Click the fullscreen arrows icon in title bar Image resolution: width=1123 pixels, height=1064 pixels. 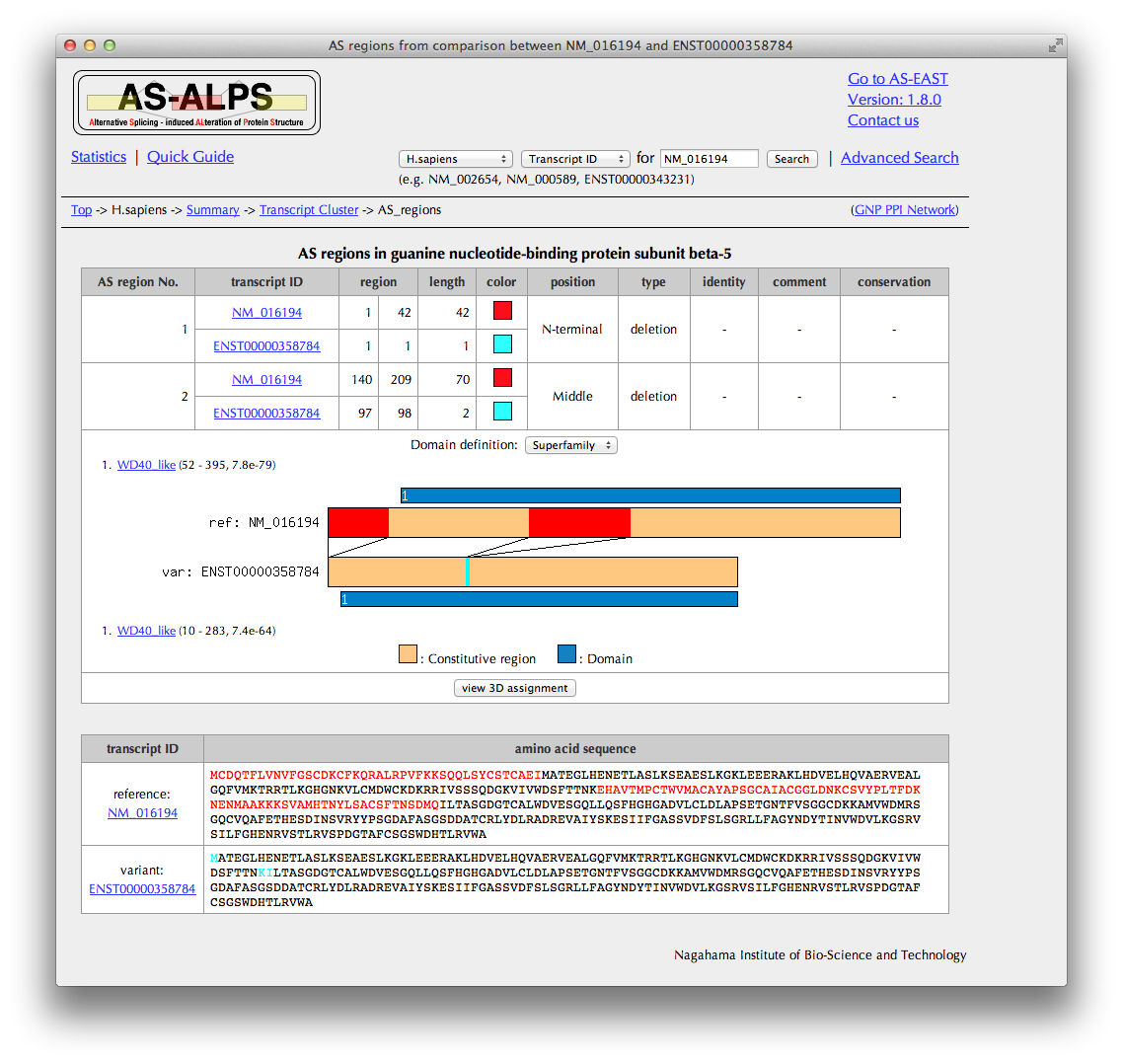1055,45
